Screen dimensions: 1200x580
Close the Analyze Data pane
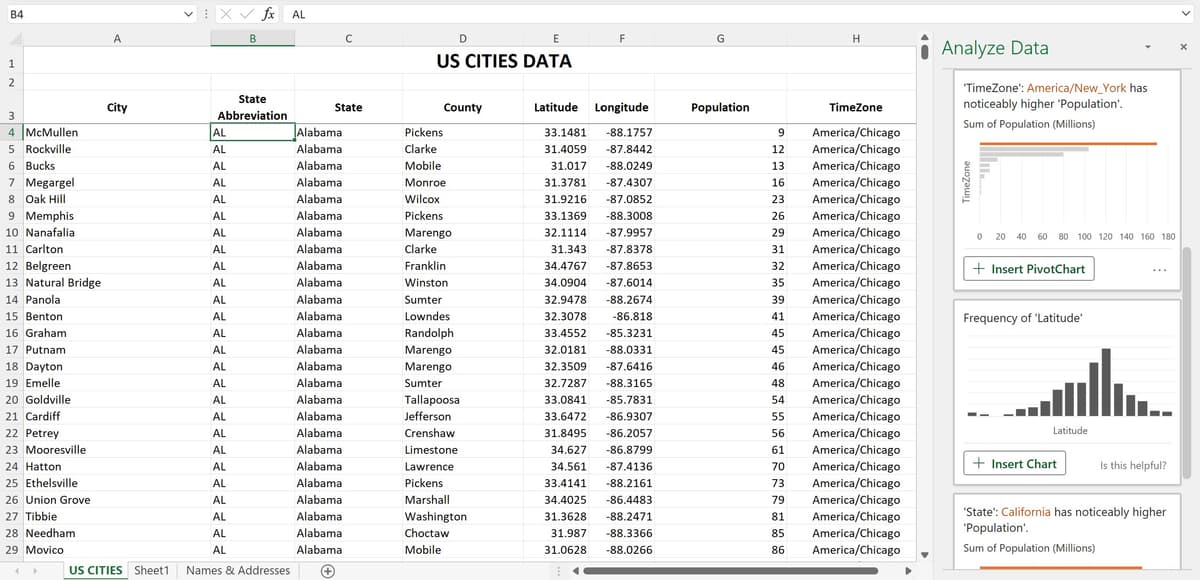coord(1183,47)
